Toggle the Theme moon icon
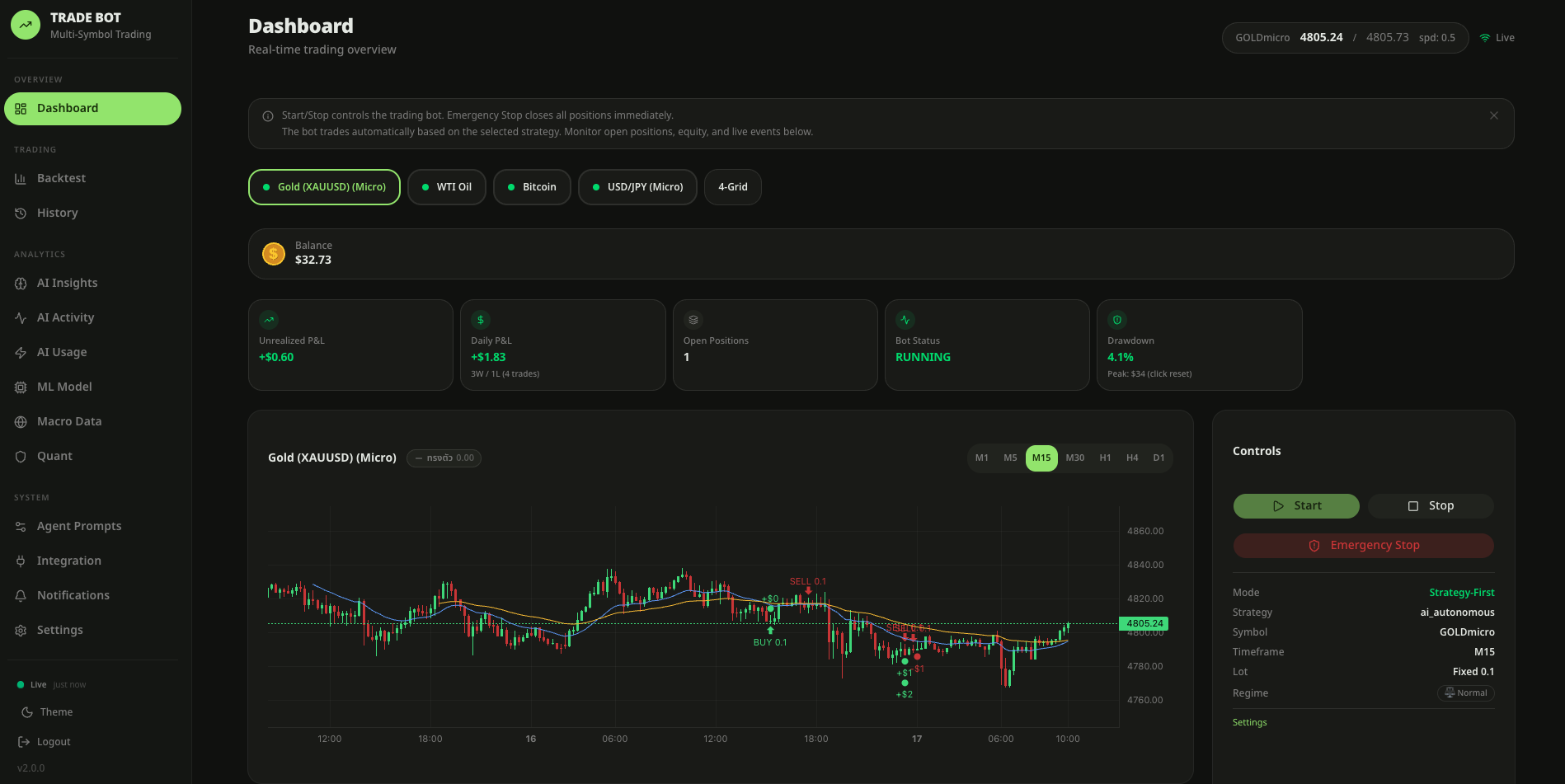Viewport: 1565px width, 784px height. click(27, 712)
